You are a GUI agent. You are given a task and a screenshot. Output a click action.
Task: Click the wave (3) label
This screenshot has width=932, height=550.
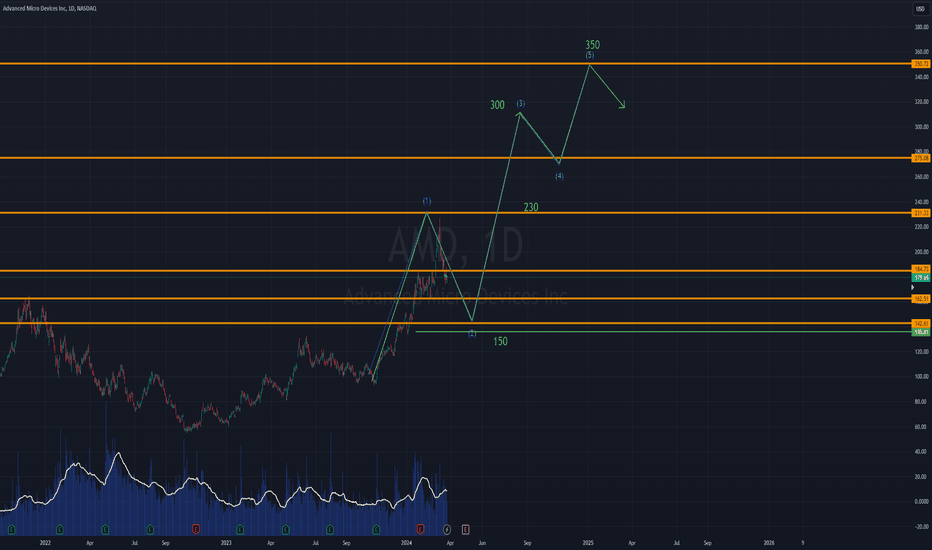[x=521, y=103]
